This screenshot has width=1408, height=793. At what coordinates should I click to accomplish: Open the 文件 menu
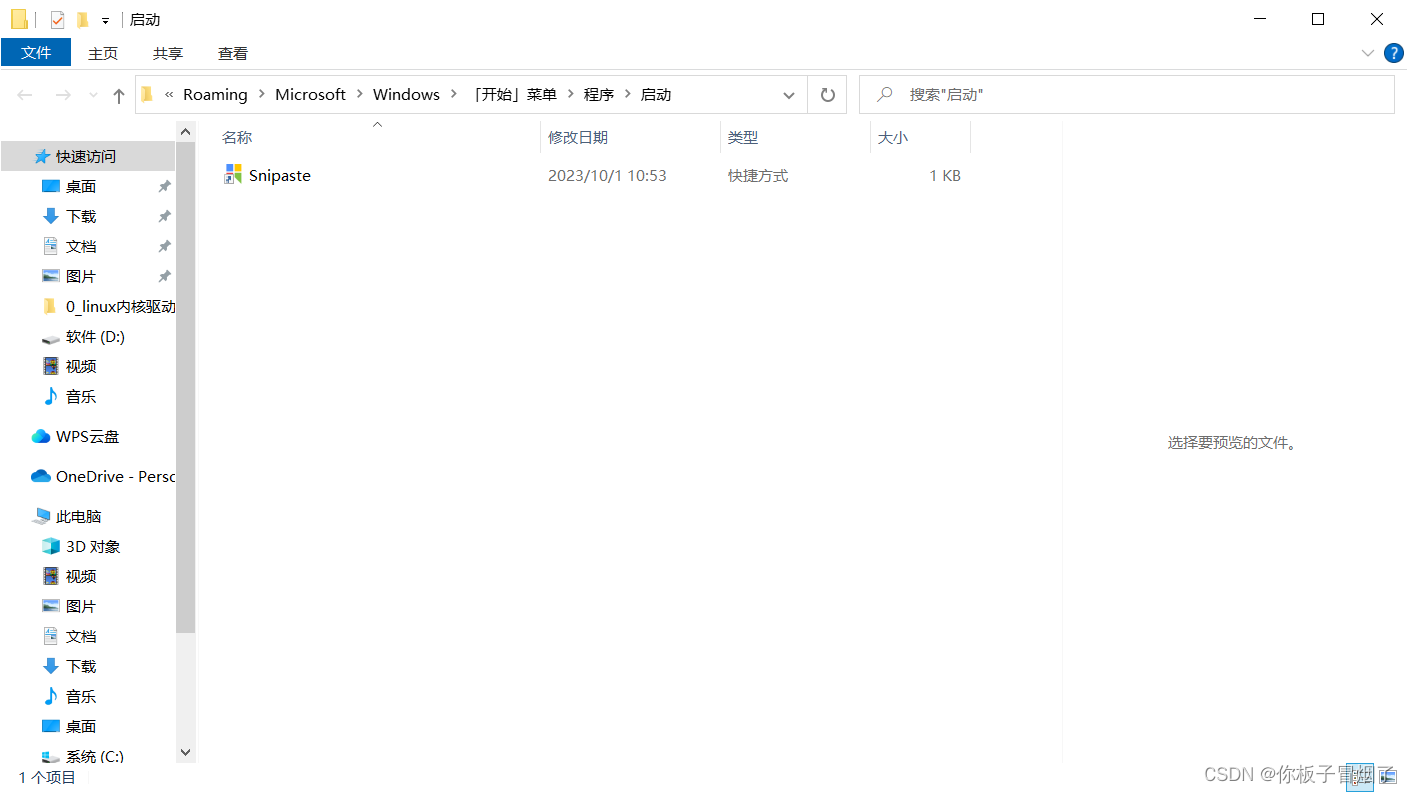(x=36, y=53)
